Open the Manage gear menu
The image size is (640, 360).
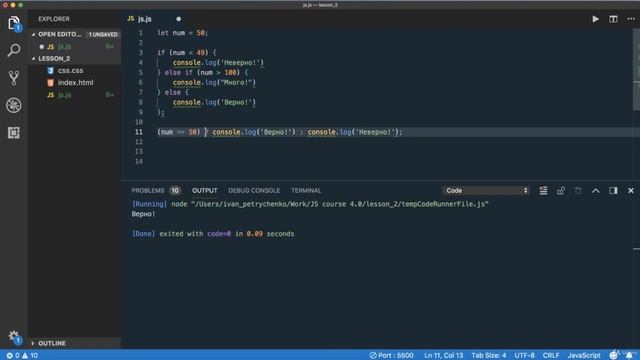pos(14,337)
